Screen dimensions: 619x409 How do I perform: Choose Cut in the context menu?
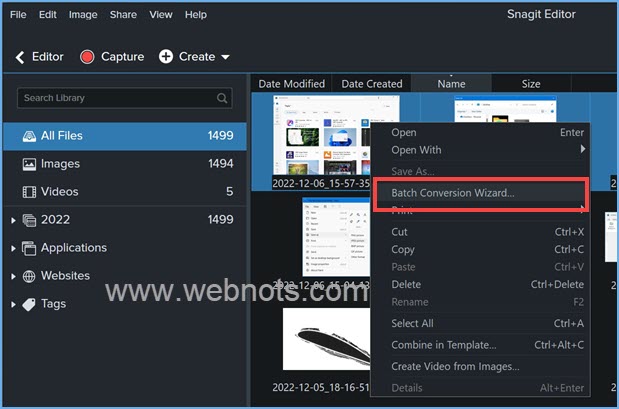pyautogui.click(x=480, y=232)
